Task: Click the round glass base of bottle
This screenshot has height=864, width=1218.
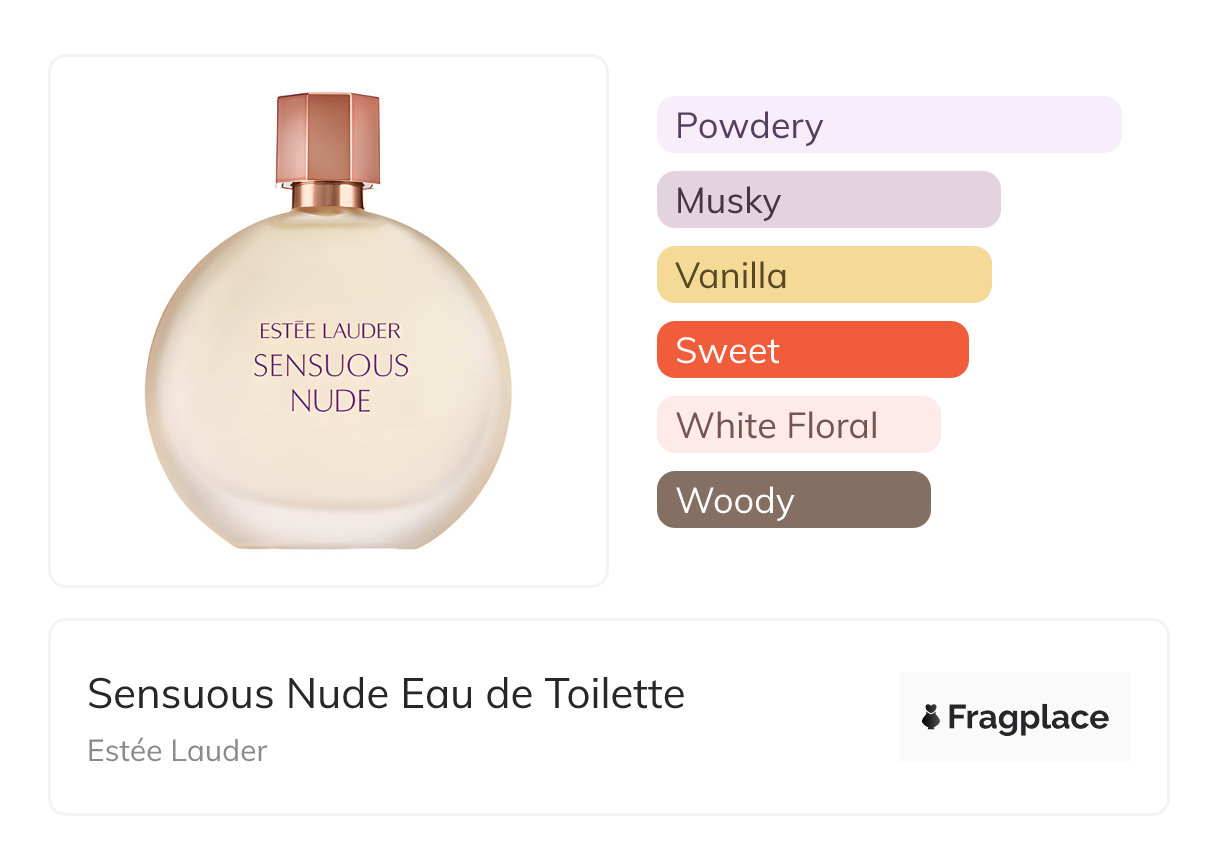Action: 328,380
